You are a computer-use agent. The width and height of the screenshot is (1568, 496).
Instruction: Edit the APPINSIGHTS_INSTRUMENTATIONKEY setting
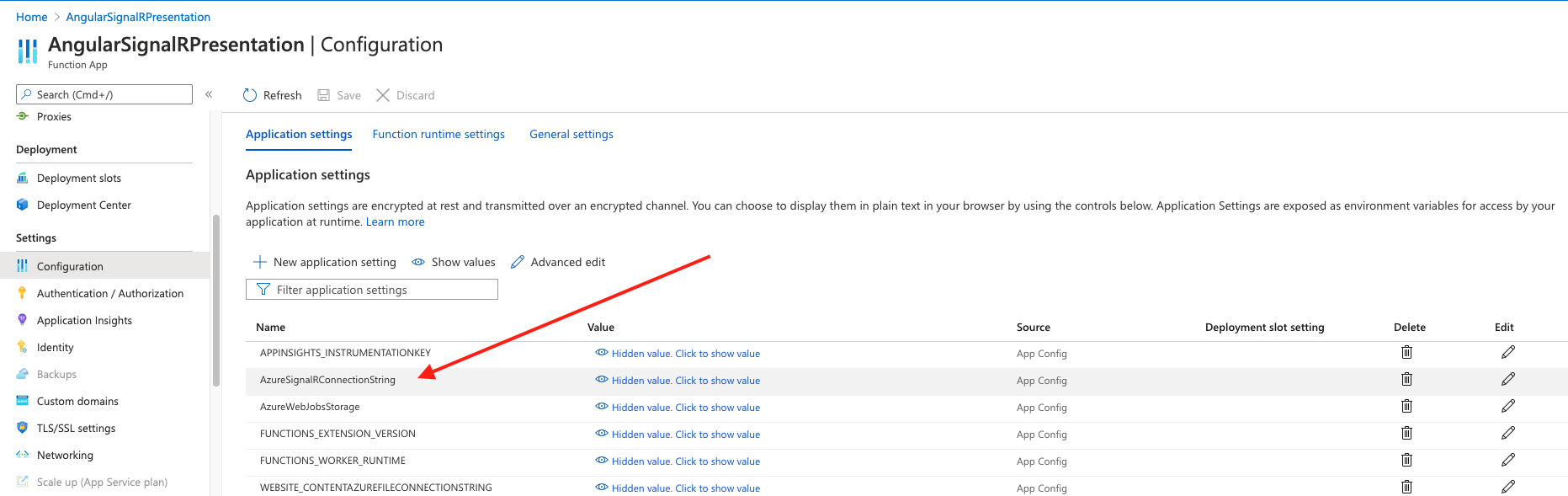1507,353
